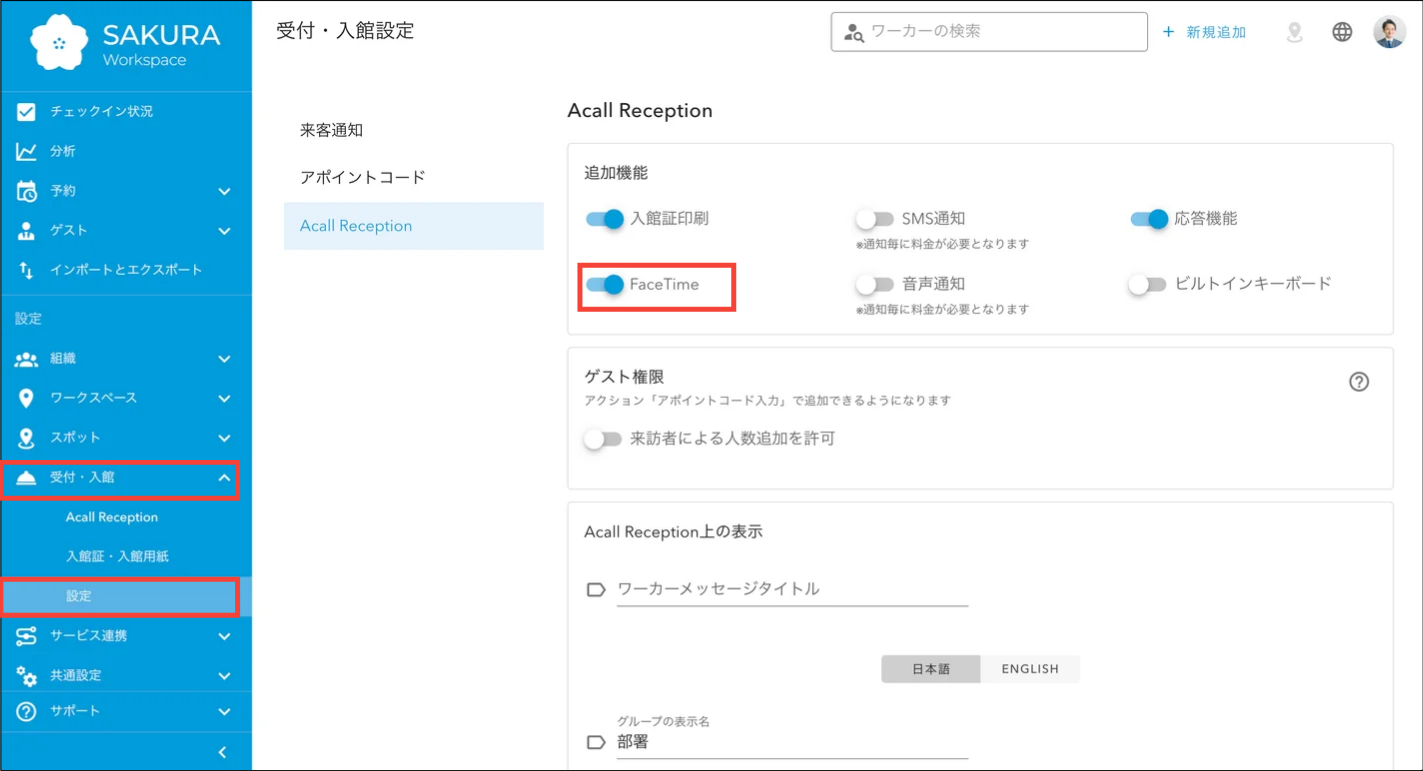
Task: Expand the 共通設定 menu chevron
Action: (224, 676)
